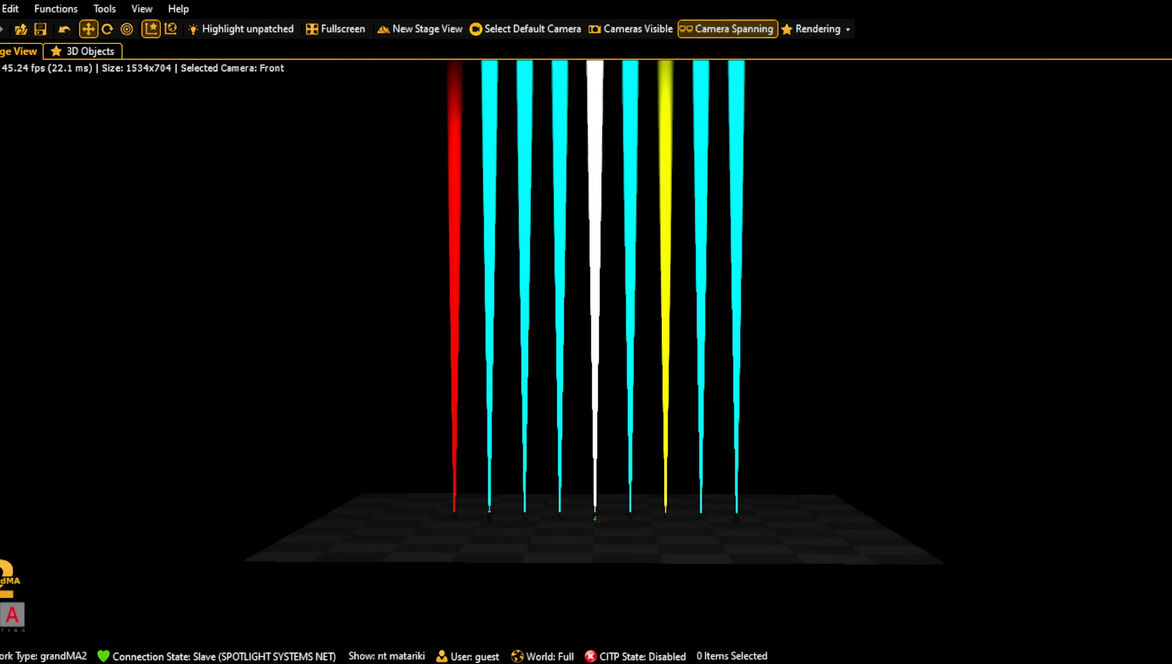Toggle Cameras Visible option
The width and height of the screenshot is (1172, 664).
point(630,29)
